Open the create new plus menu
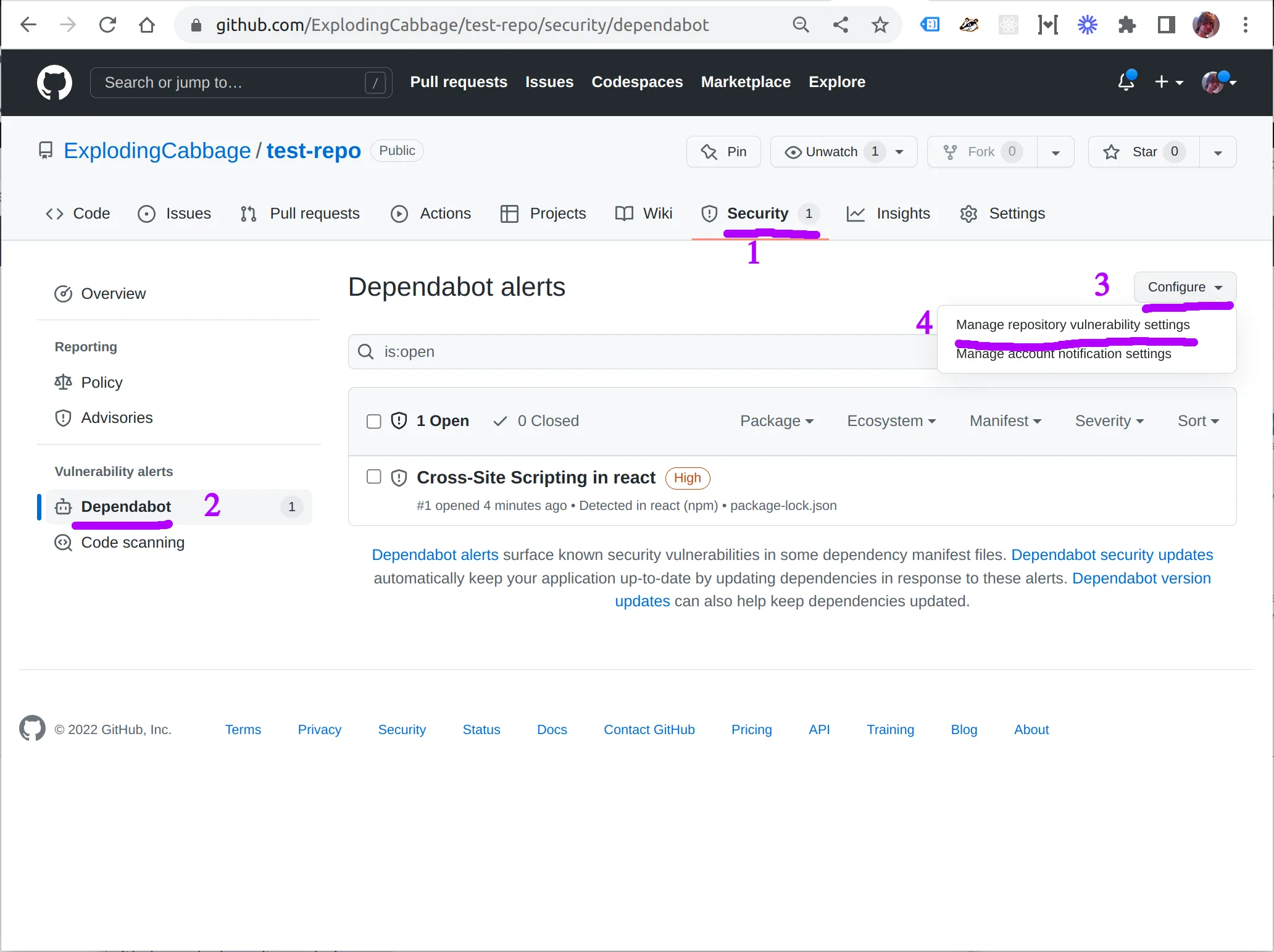1274x952 pixels. pos(1168,82)
